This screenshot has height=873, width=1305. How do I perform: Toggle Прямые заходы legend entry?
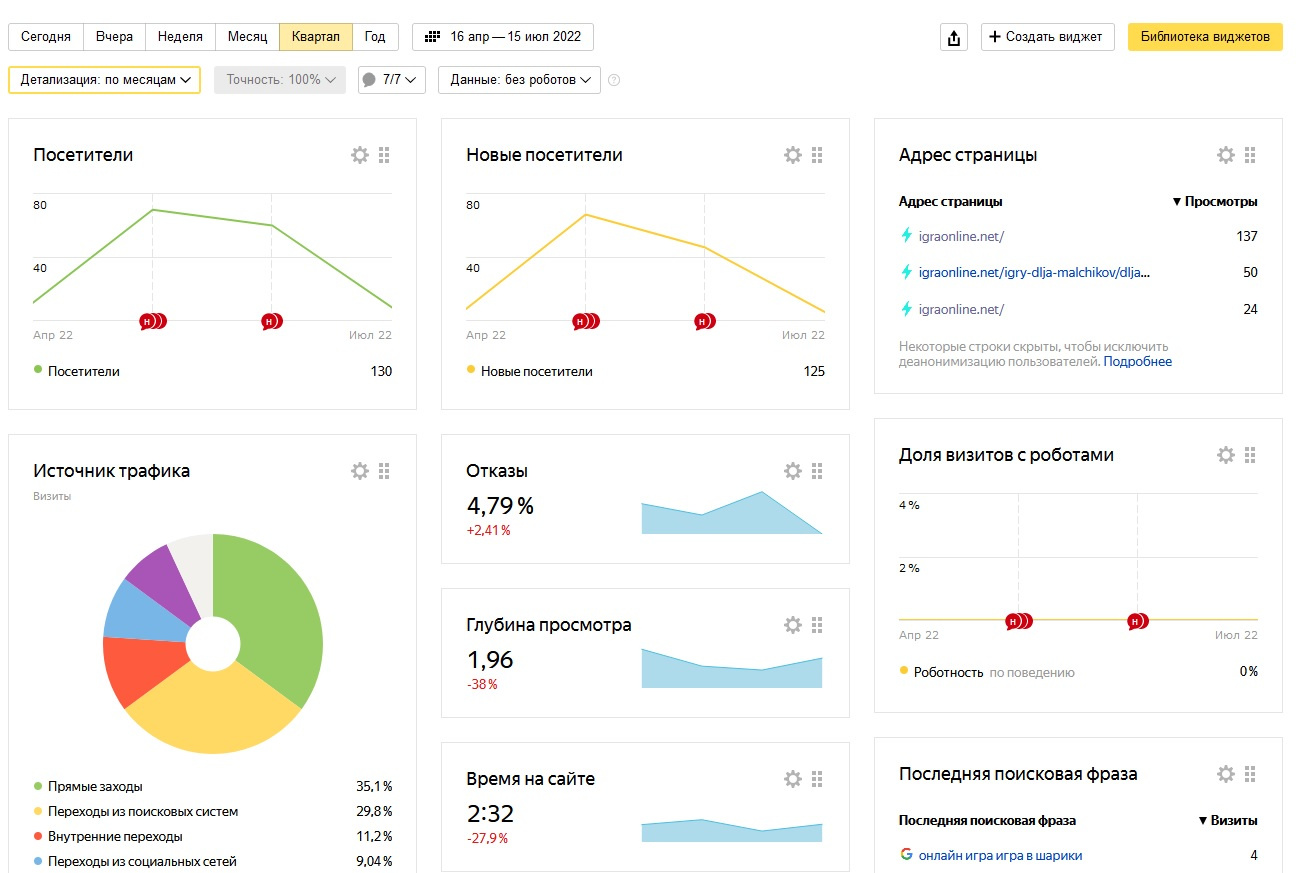95,786
